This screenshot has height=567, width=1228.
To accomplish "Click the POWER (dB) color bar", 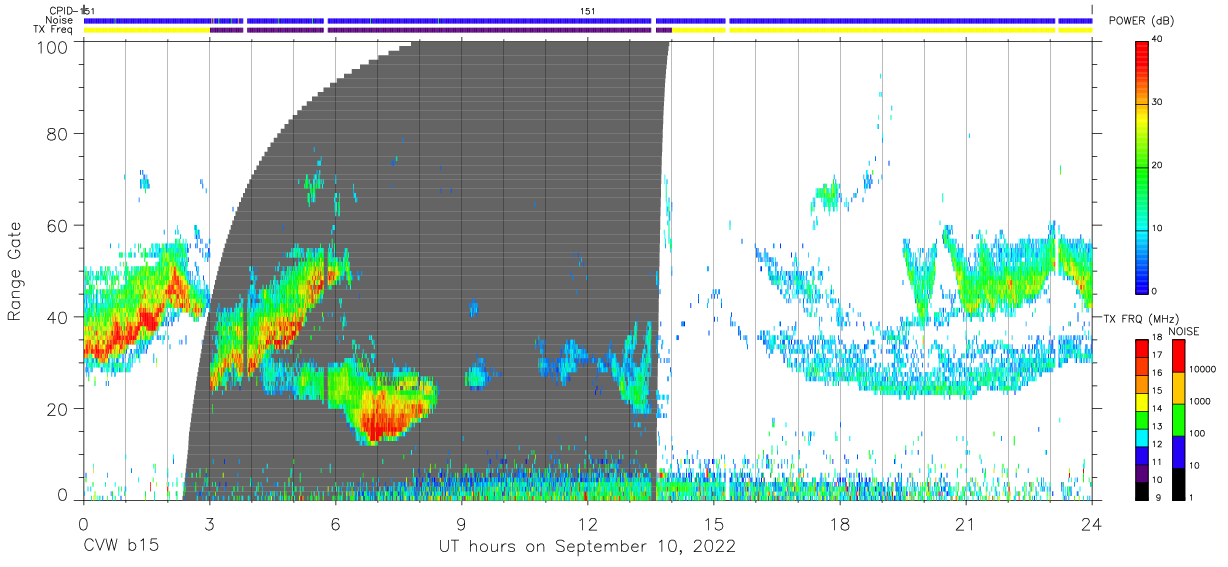I will coord(1143,166).
